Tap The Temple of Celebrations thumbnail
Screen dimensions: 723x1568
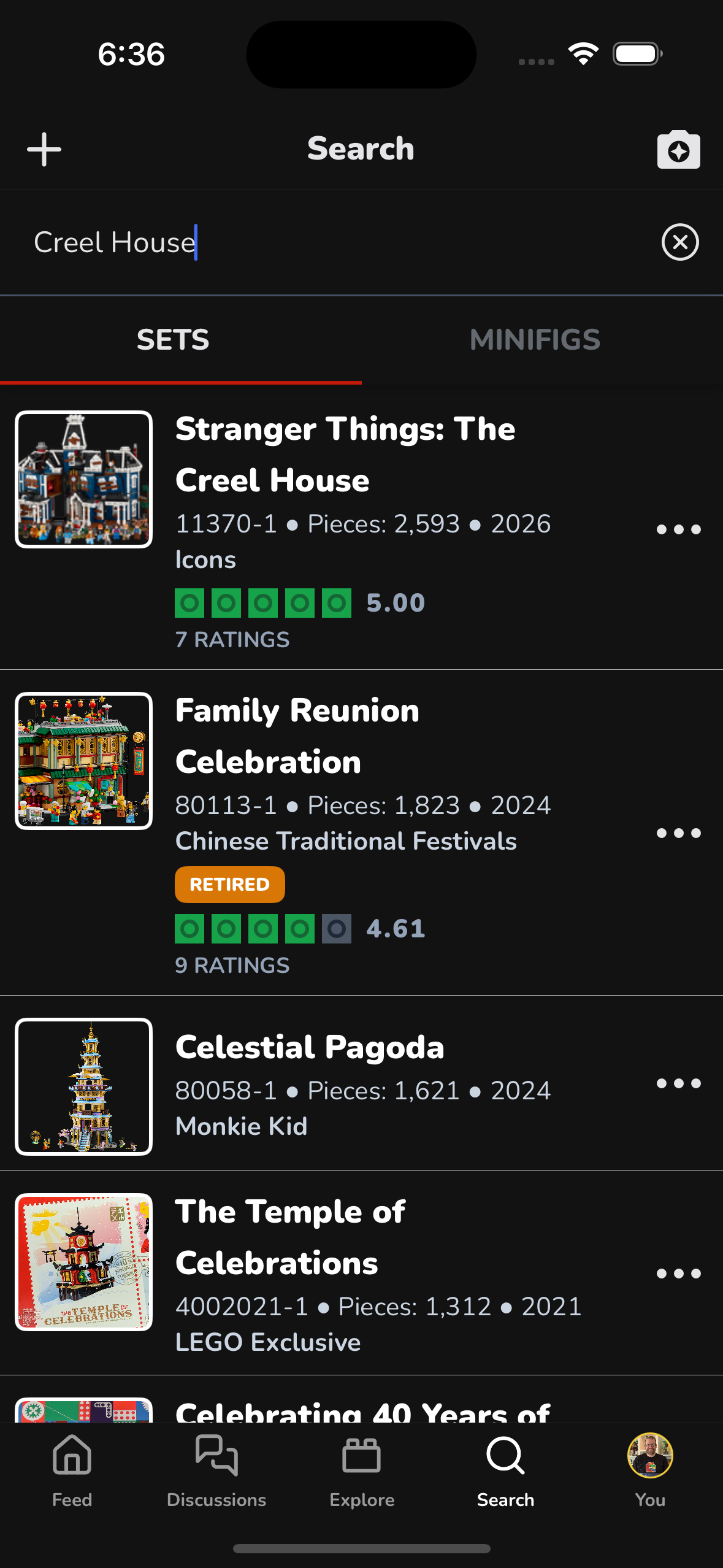click(x=84, y=1262)
